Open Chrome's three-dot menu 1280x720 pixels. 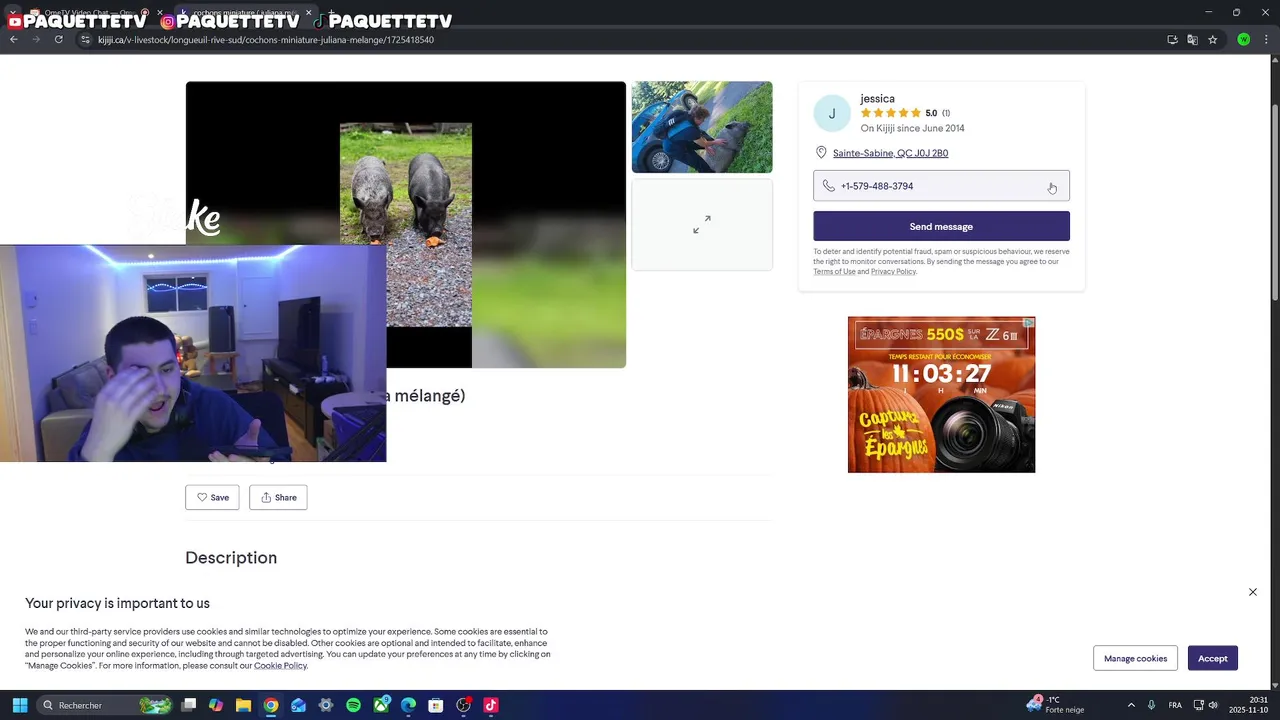pos(1267,40)
